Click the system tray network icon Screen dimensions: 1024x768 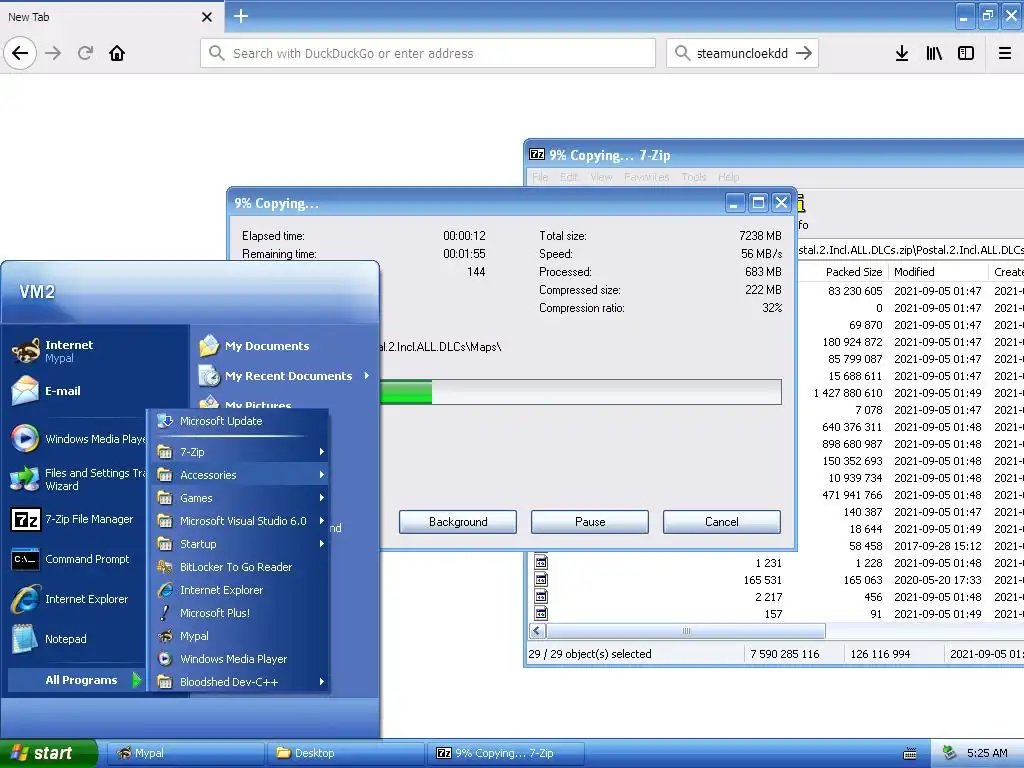point(950,753)
